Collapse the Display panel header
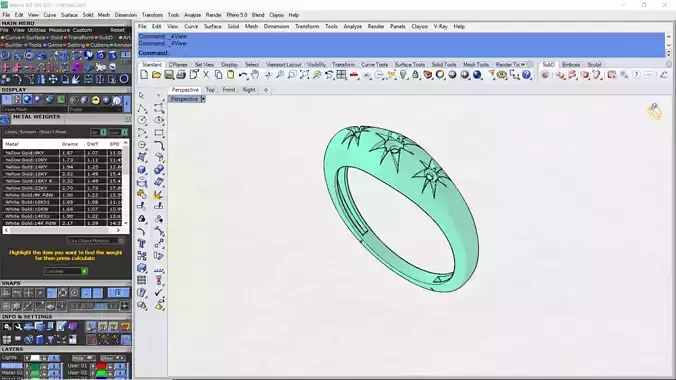 pyautogui.click(x=65, y=90)
